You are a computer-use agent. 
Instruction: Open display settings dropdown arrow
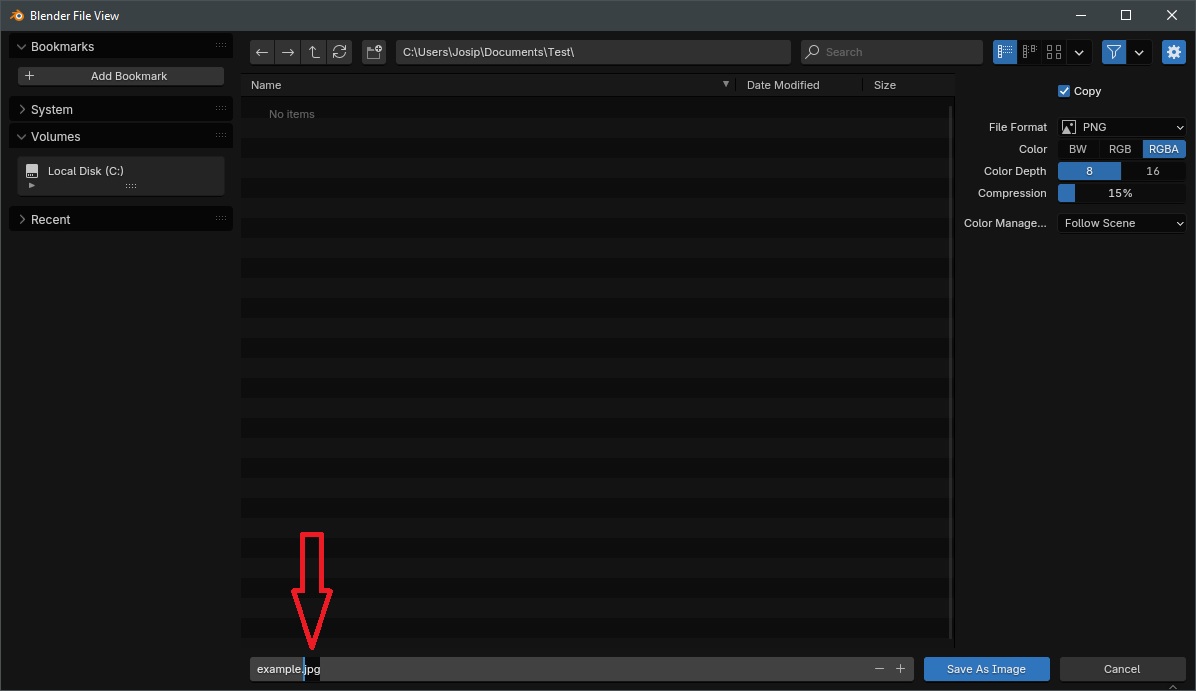point(1079,52)
